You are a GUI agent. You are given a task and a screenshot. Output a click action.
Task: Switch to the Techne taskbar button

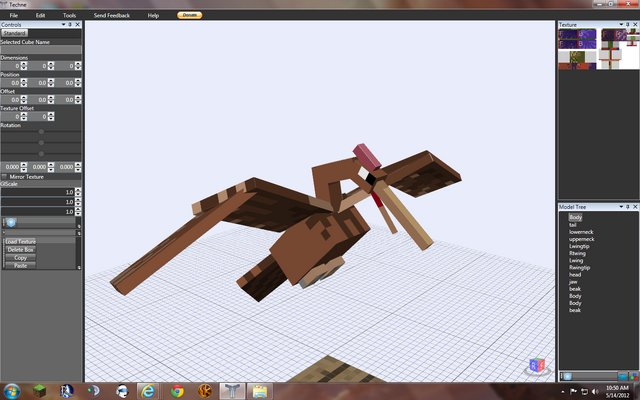pos(232,391)
